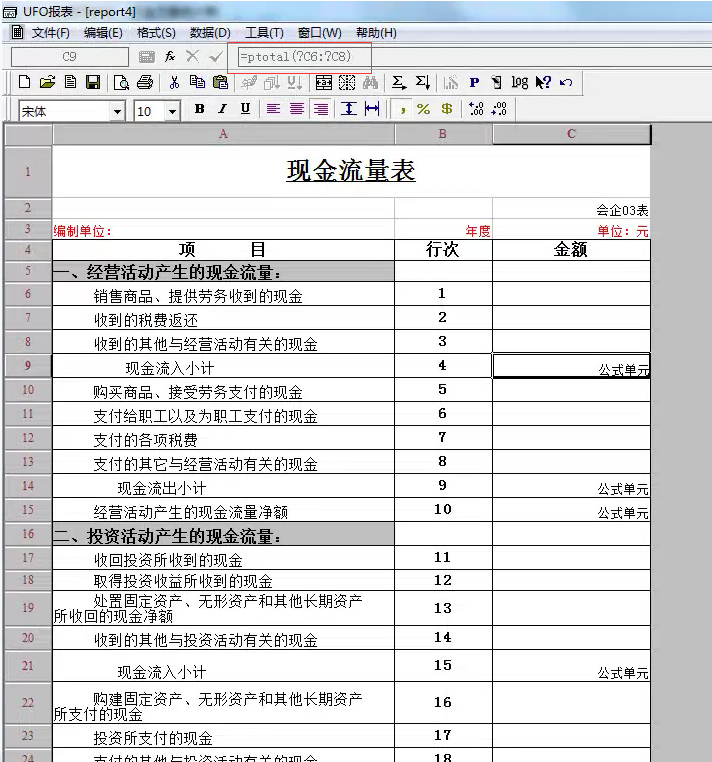Toggle bold formatting
Screen dimensions: 712x762
(x=199, y=108)
